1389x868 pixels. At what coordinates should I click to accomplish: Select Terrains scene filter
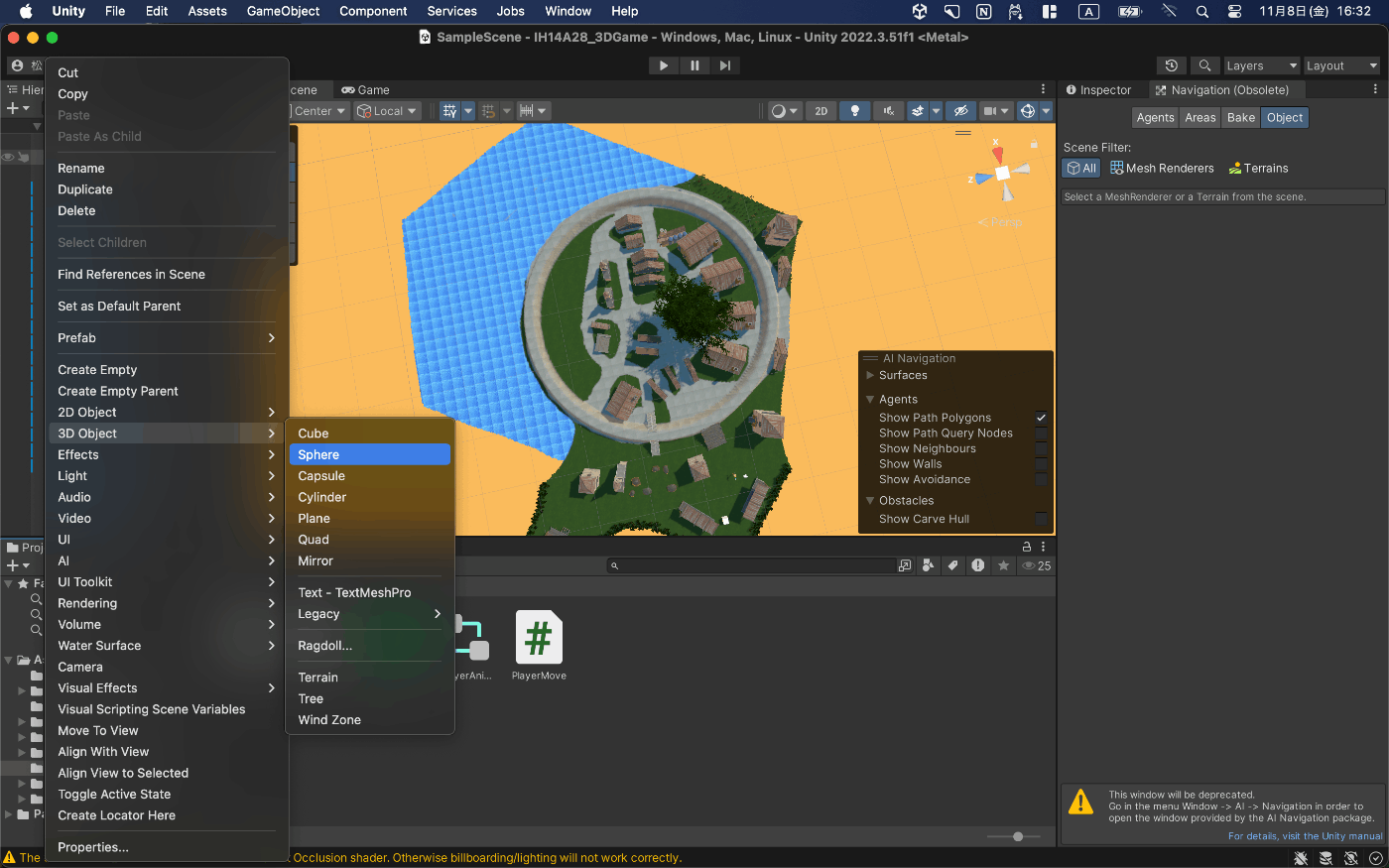(x=1258, y=169)
